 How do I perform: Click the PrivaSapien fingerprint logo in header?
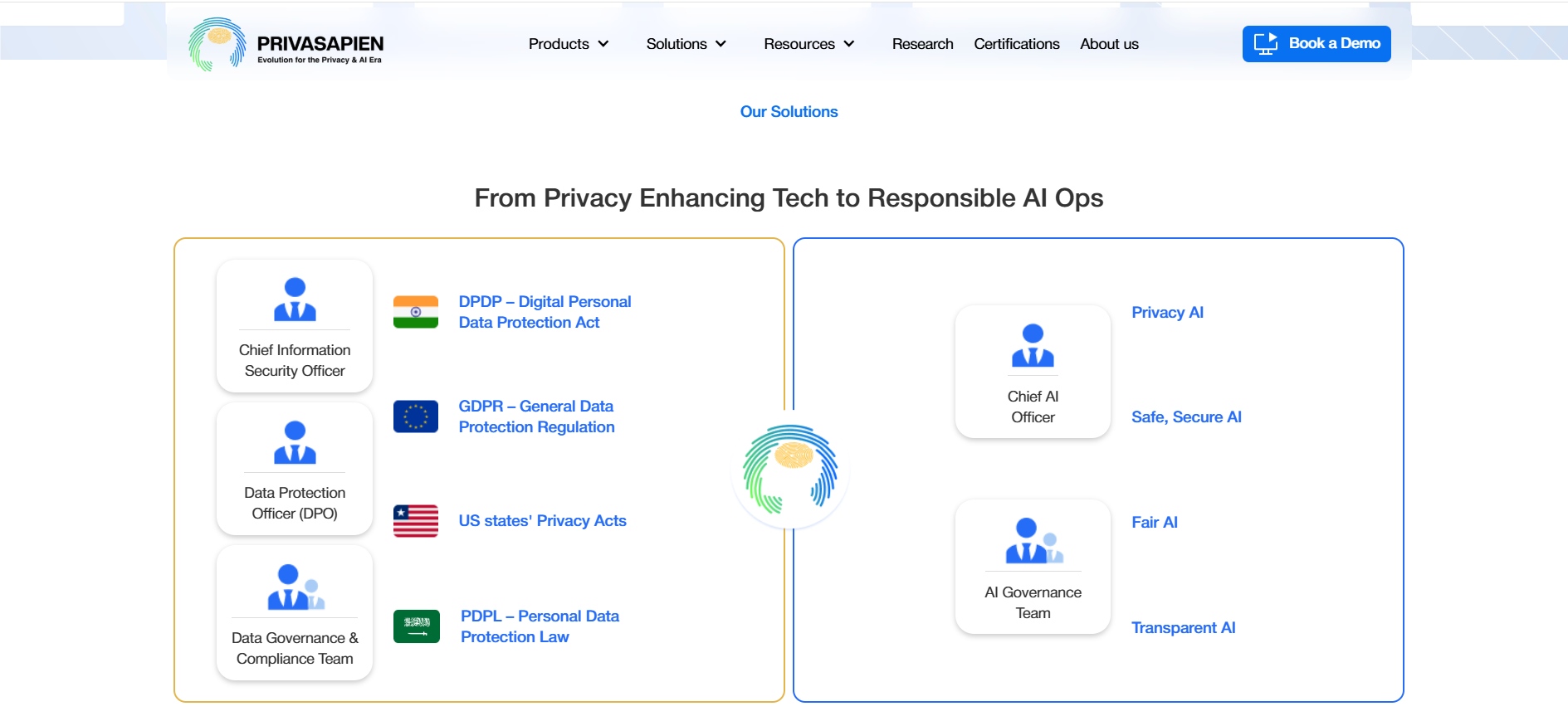217,44
